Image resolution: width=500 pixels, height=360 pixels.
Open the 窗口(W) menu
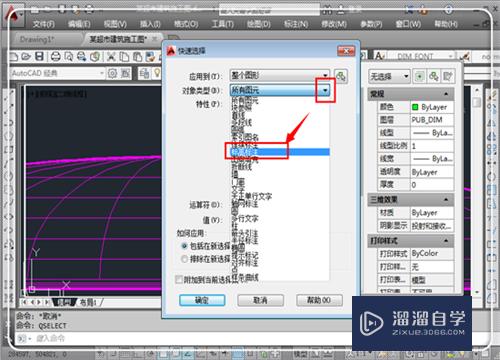pyautogui.click(x=408, y=24)
